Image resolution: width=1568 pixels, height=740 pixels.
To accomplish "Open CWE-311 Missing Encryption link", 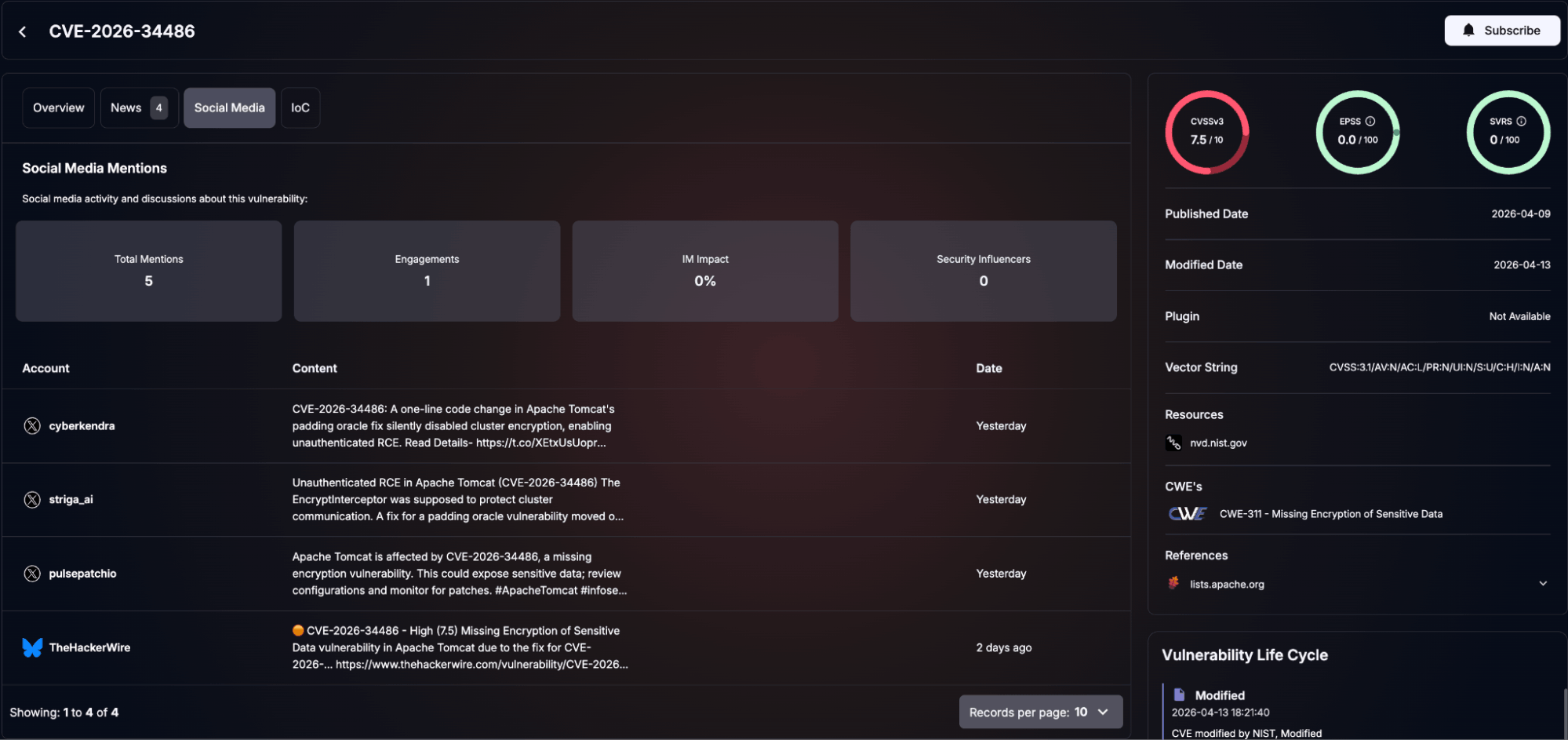I will (x=1330, y=514).
